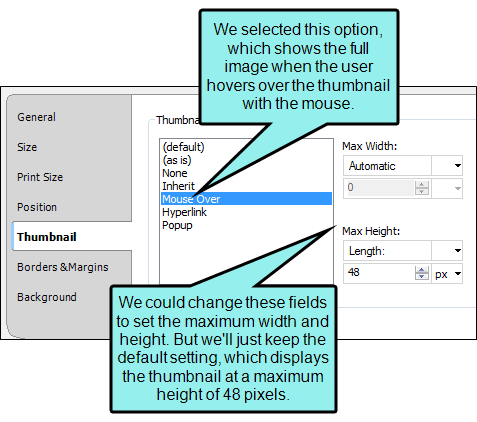
Task: Decrease Max Height value with down arrow
Action: pos(422,277)
